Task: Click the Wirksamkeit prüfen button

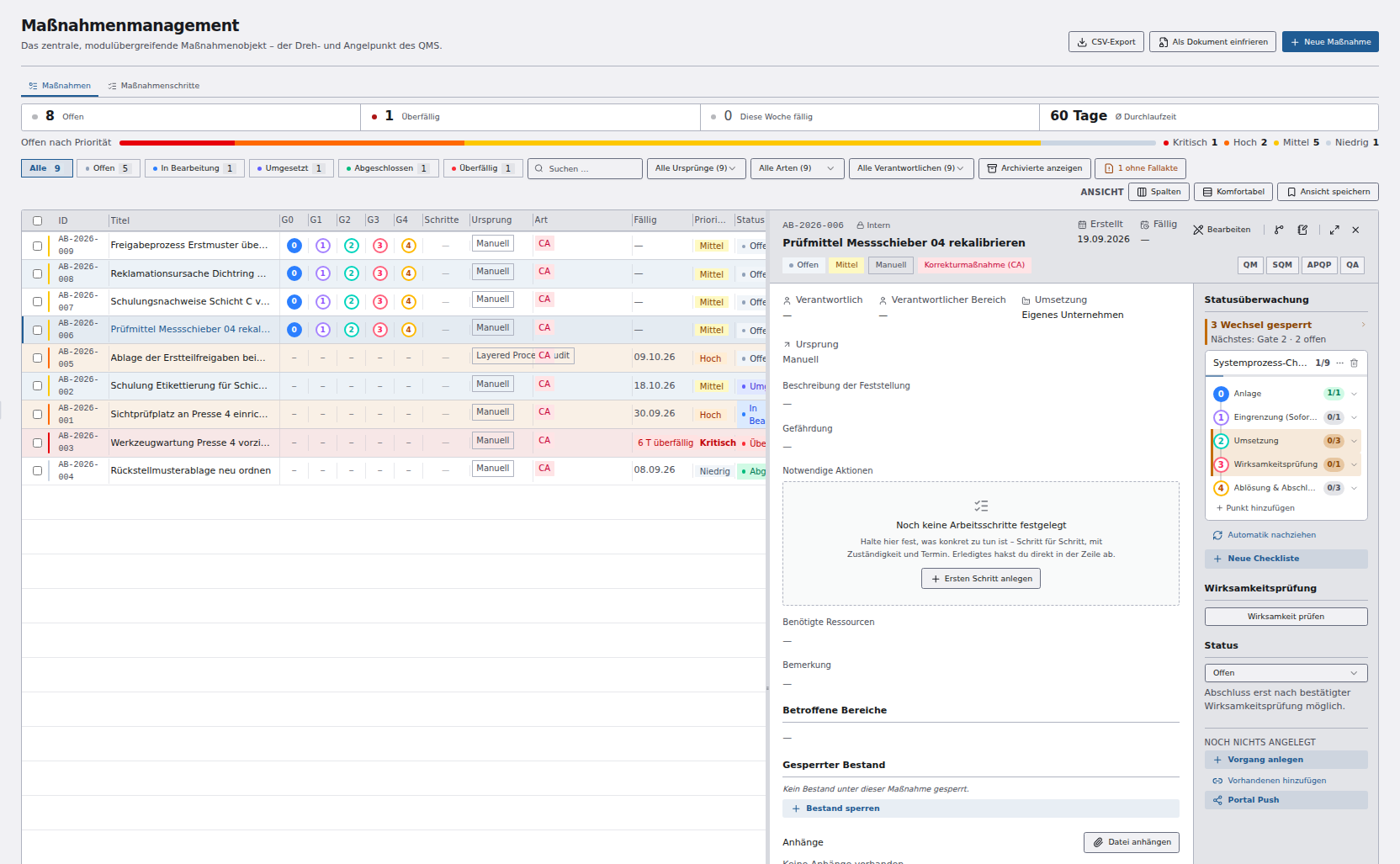Action: (1286, 617)
